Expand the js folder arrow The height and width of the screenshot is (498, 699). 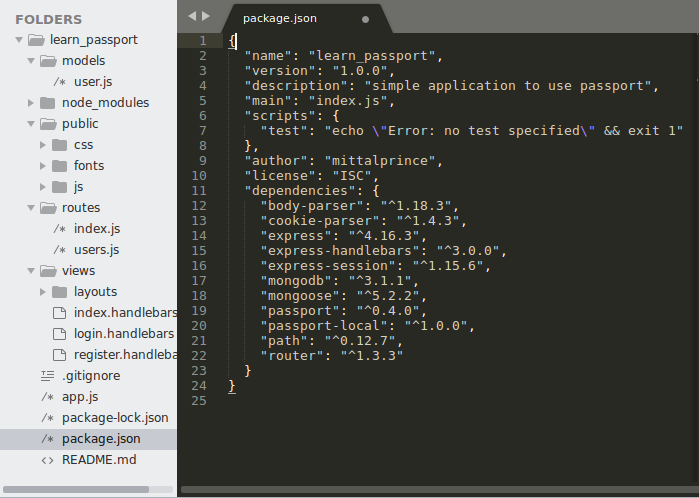coord(43,187)
